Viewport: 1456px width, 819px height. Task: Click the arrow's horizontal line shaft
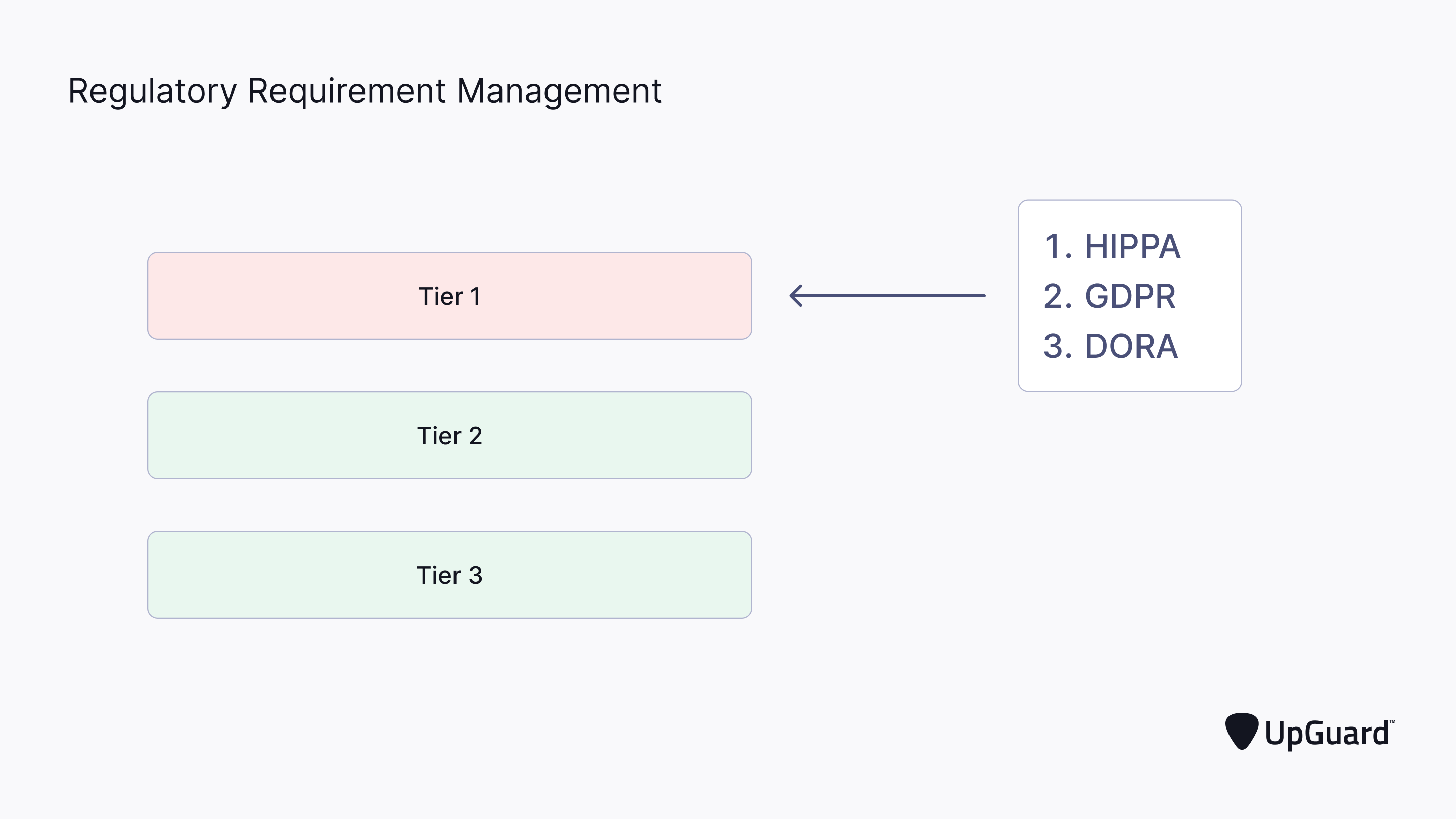893,296
